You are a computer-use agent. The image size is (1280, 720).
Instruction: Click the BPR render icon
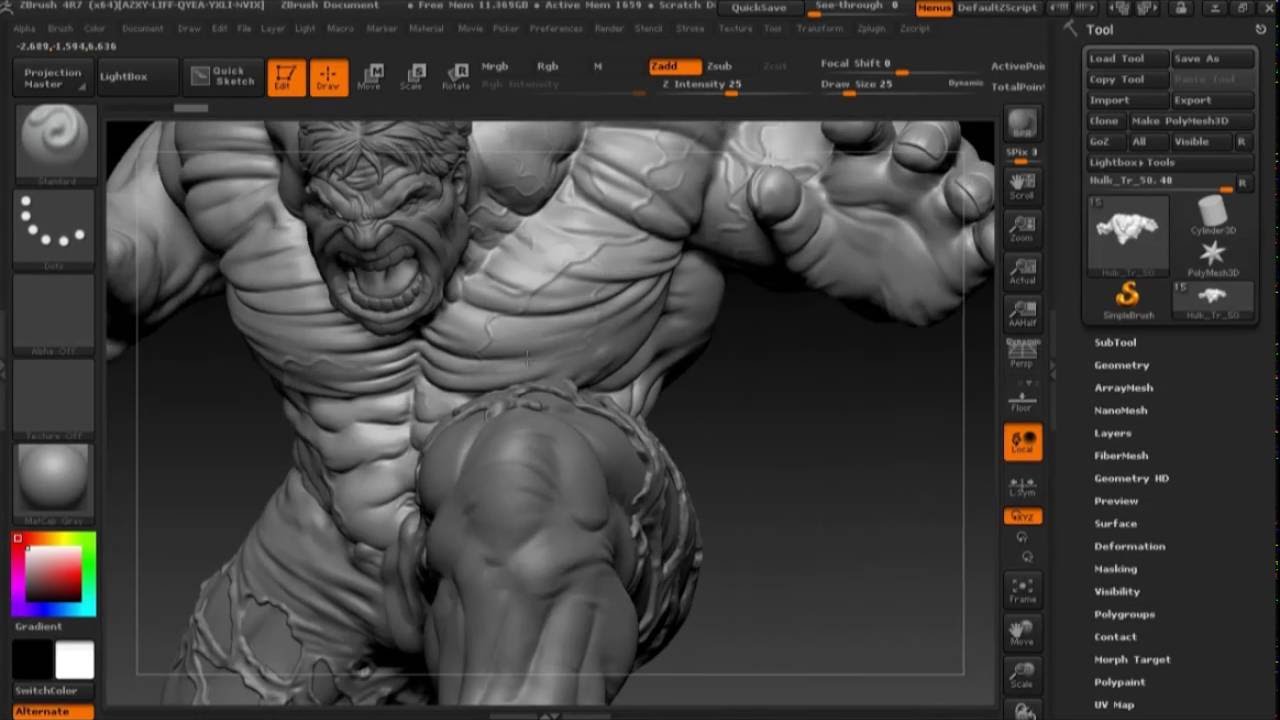tap(1022, 126)
